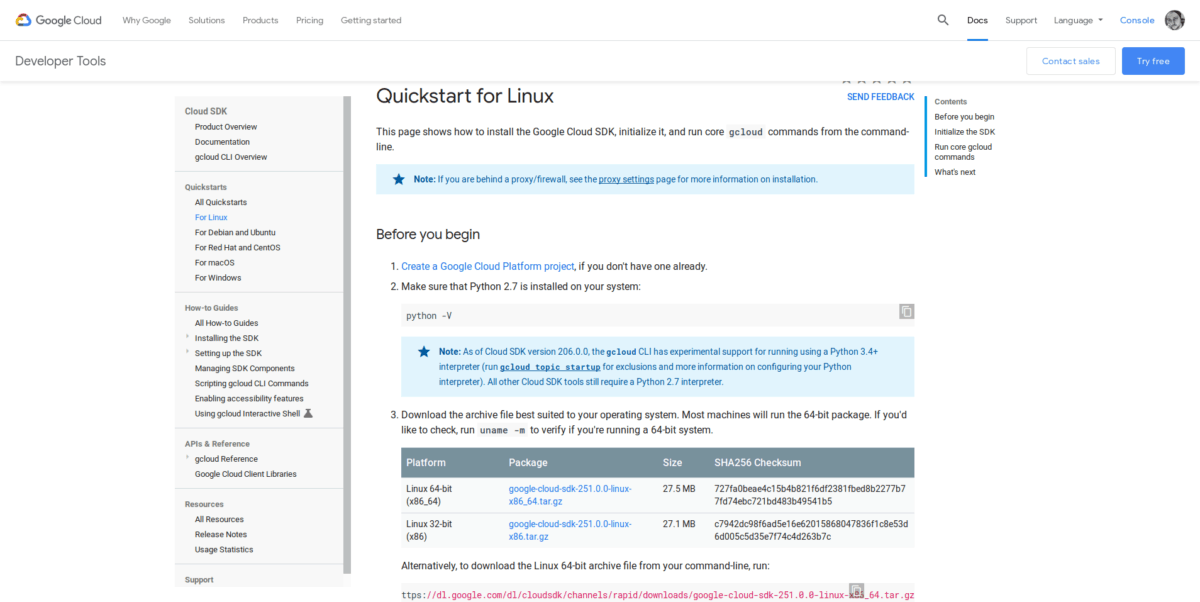Screen dimensions: 1200x602
Task: Copy the download URL code snippet
Action: click(856, 591)
